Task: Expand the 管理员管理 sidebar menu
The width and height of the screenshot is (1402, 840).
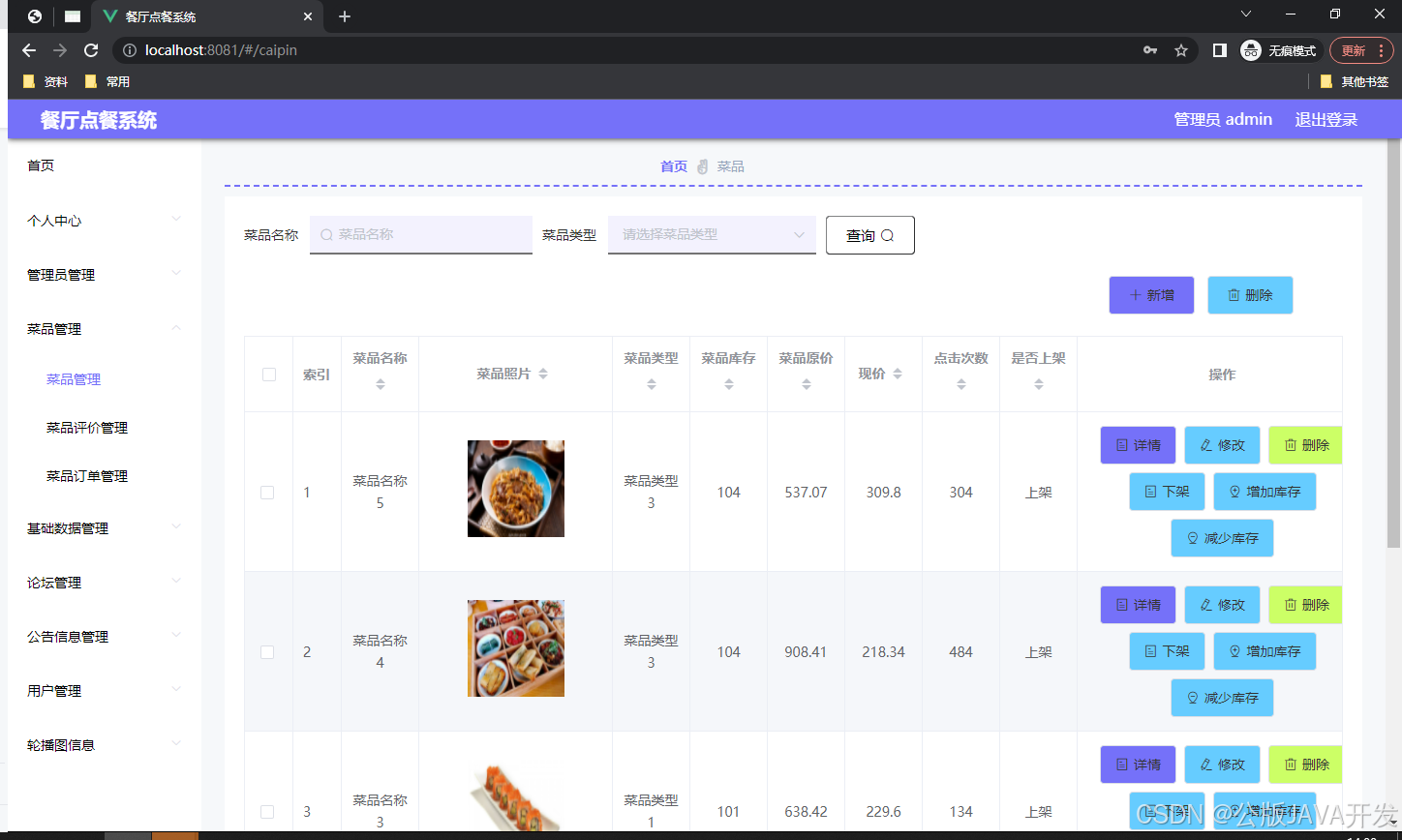Action: (105, 275)
